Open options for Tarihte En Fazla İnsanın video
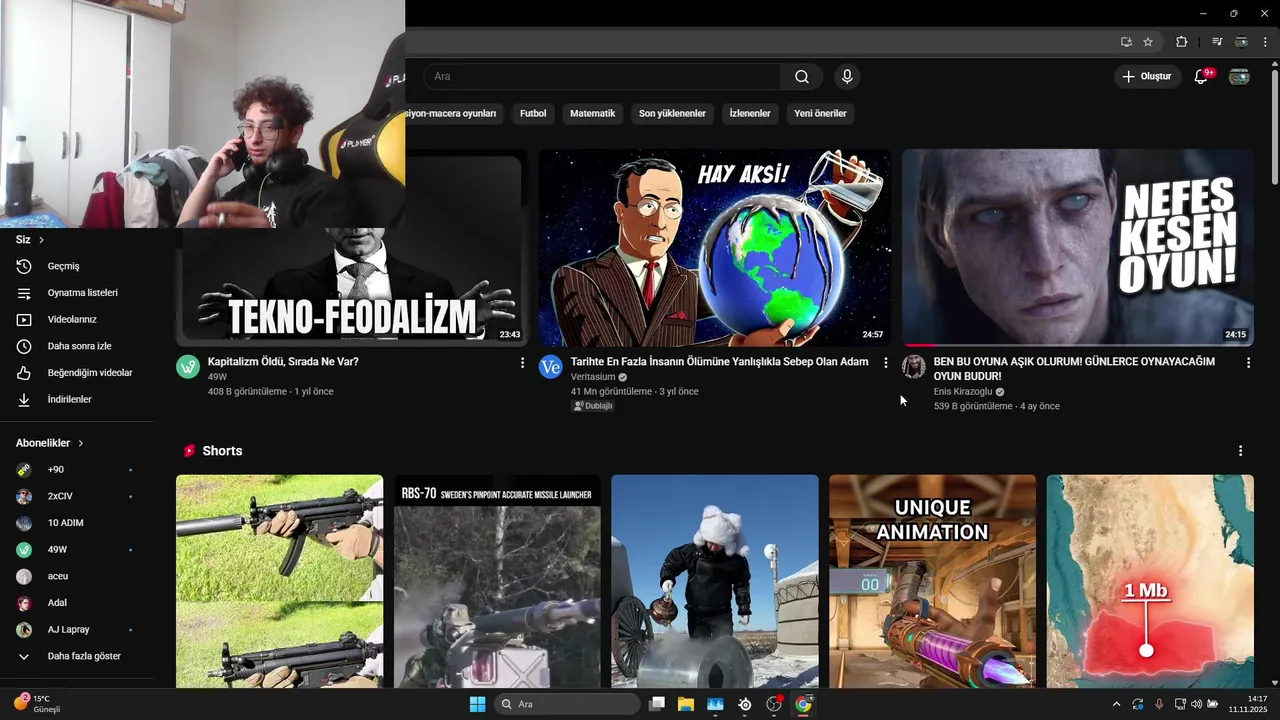Viewport: 1280px width, 720px height. point(885,363)
